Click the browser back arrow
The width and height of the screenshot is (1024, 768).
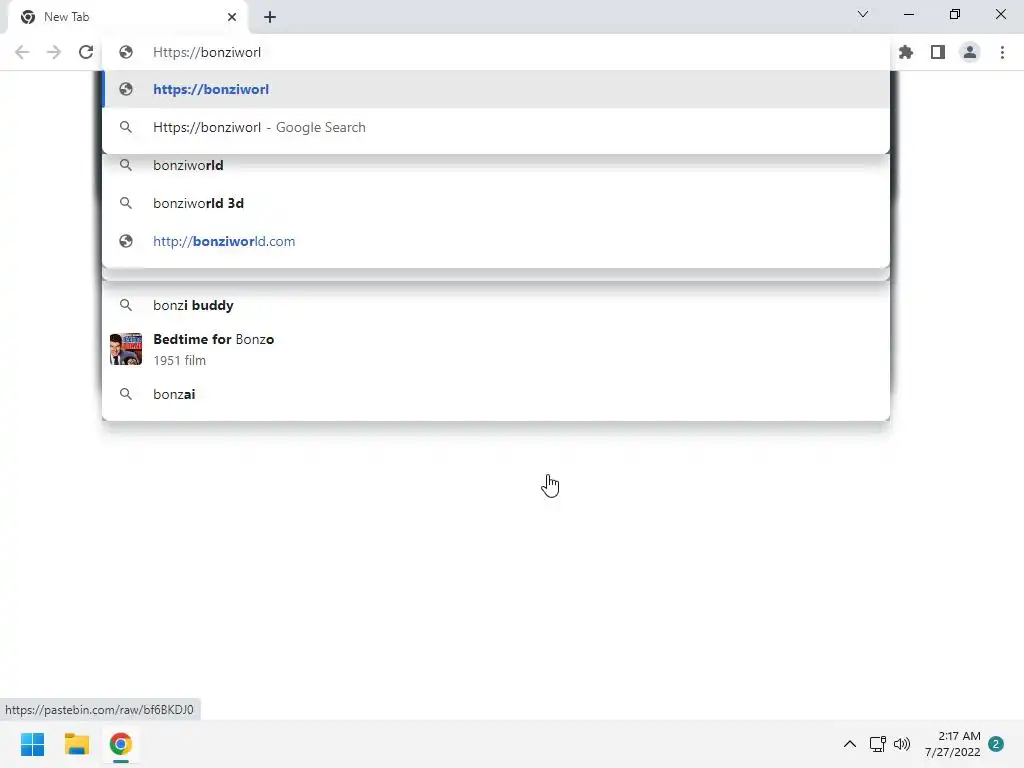point(22,52)
